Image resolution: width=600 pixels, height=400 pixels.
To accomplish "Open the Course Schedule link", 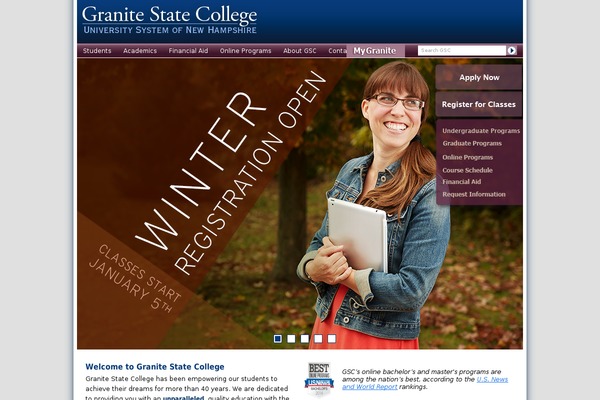I will [467, 170].
